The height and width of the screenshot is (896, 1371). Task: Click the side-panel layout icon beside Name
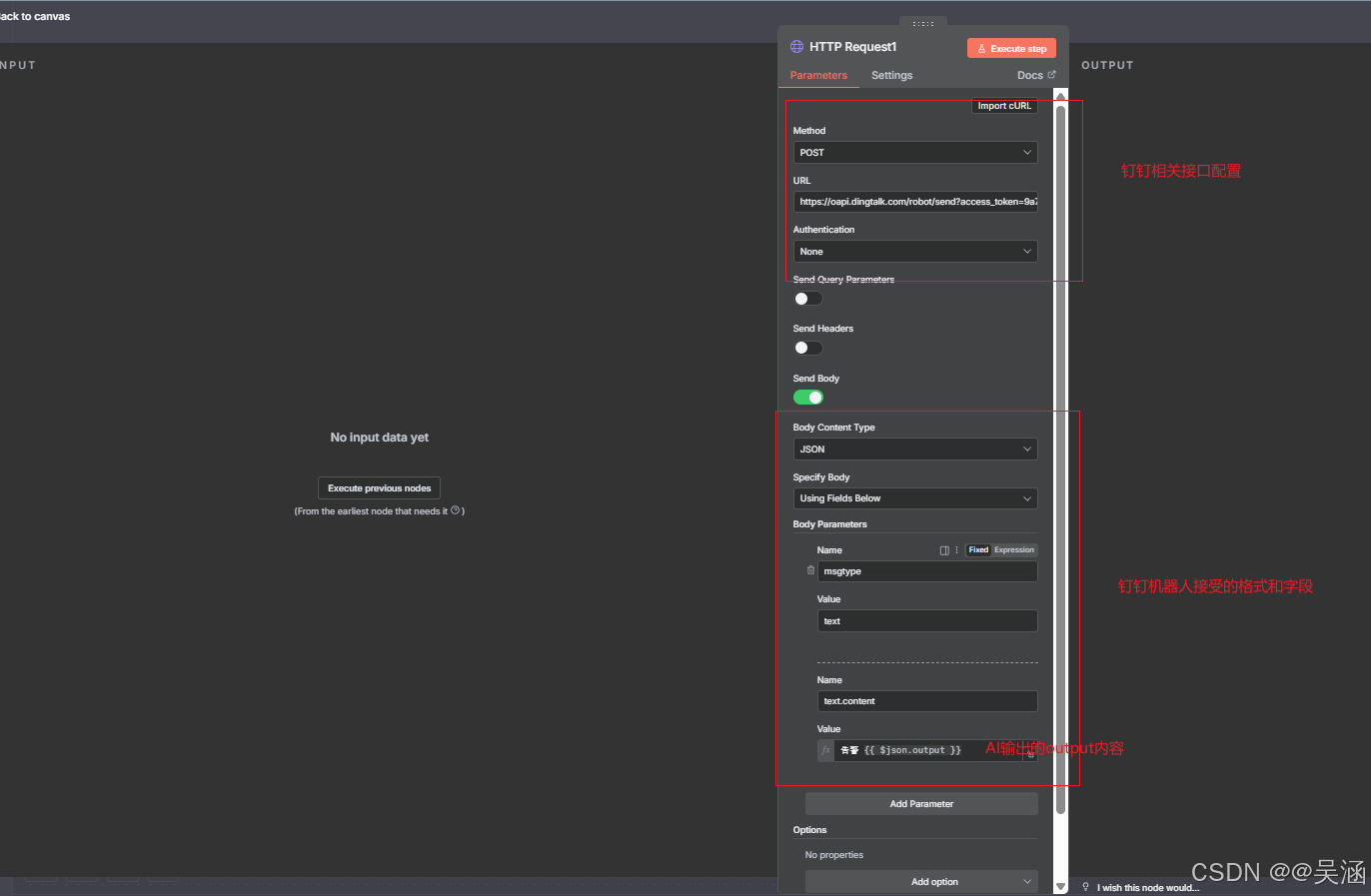point(944,550)
